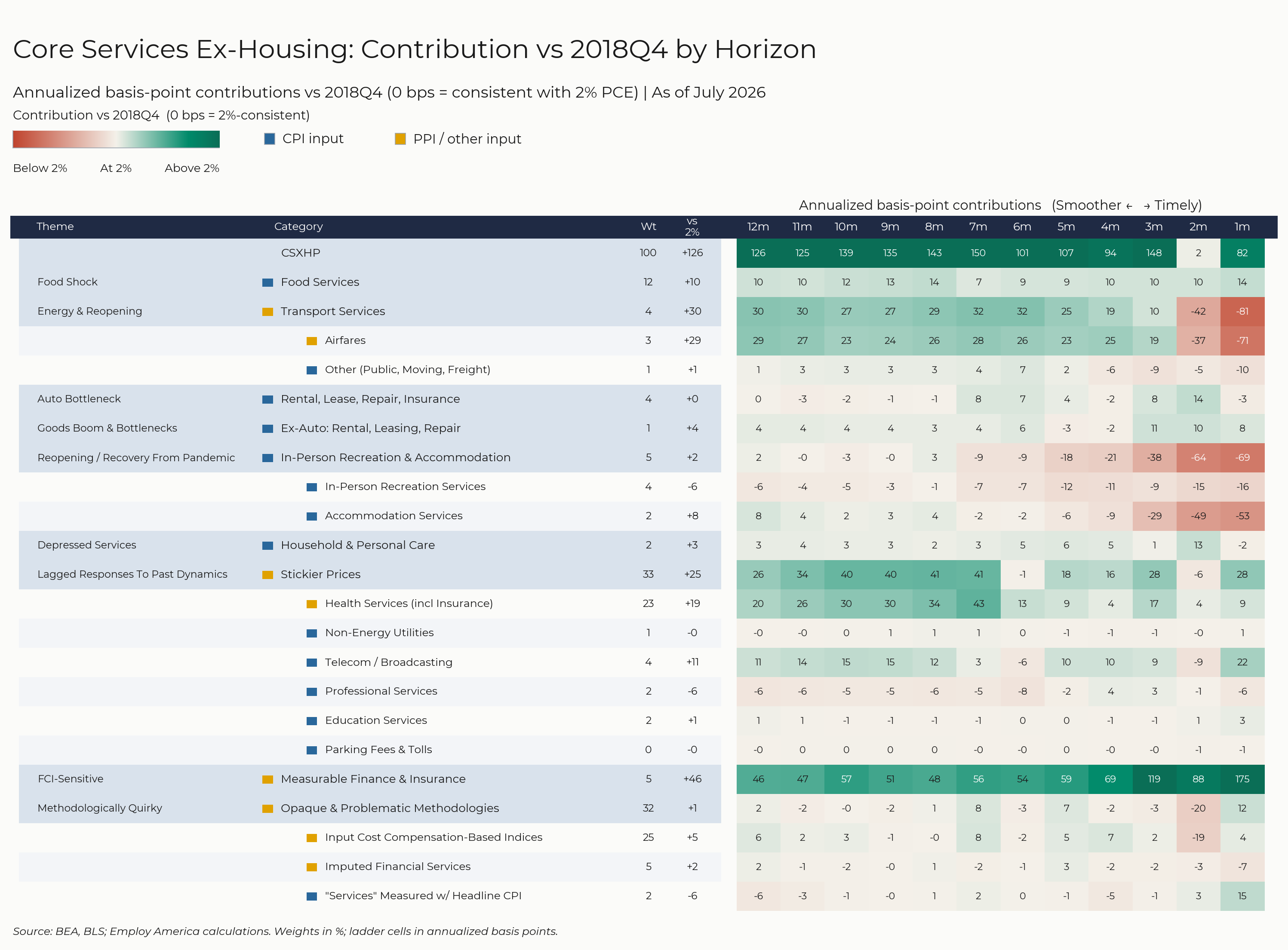Click the Food Shock theme label
Screen dimensions: 1288x950
pyautogui.click(x=68, y=282)
